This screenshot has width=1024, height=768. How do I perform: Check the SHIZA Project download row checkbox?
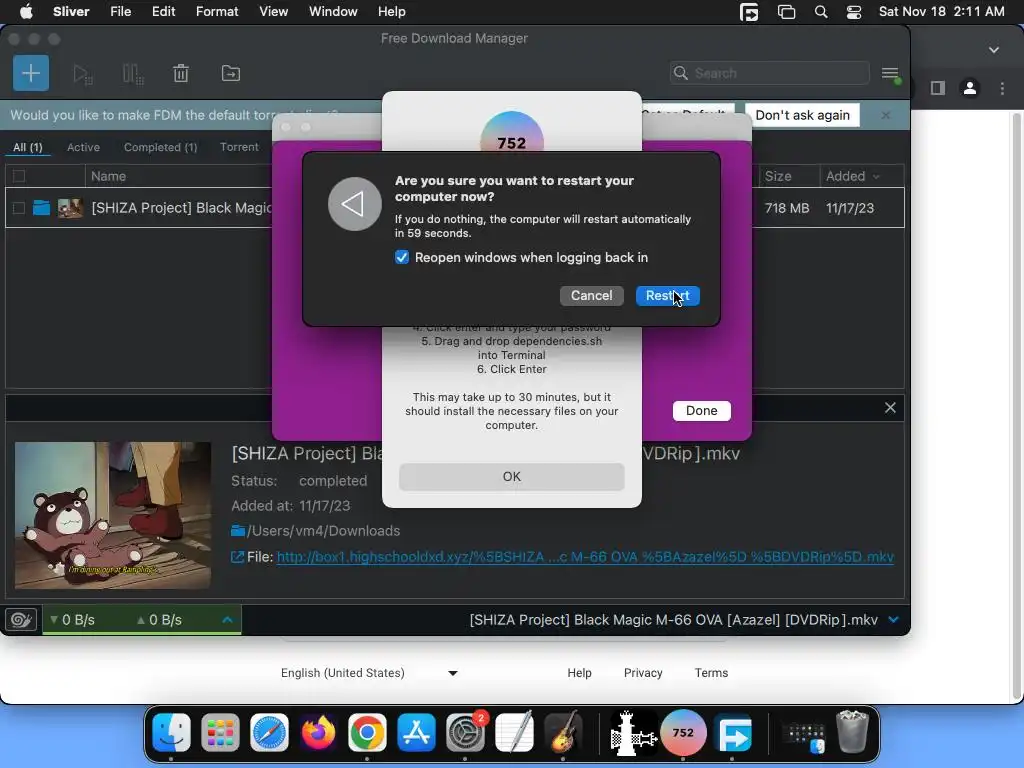click(19, 208)
